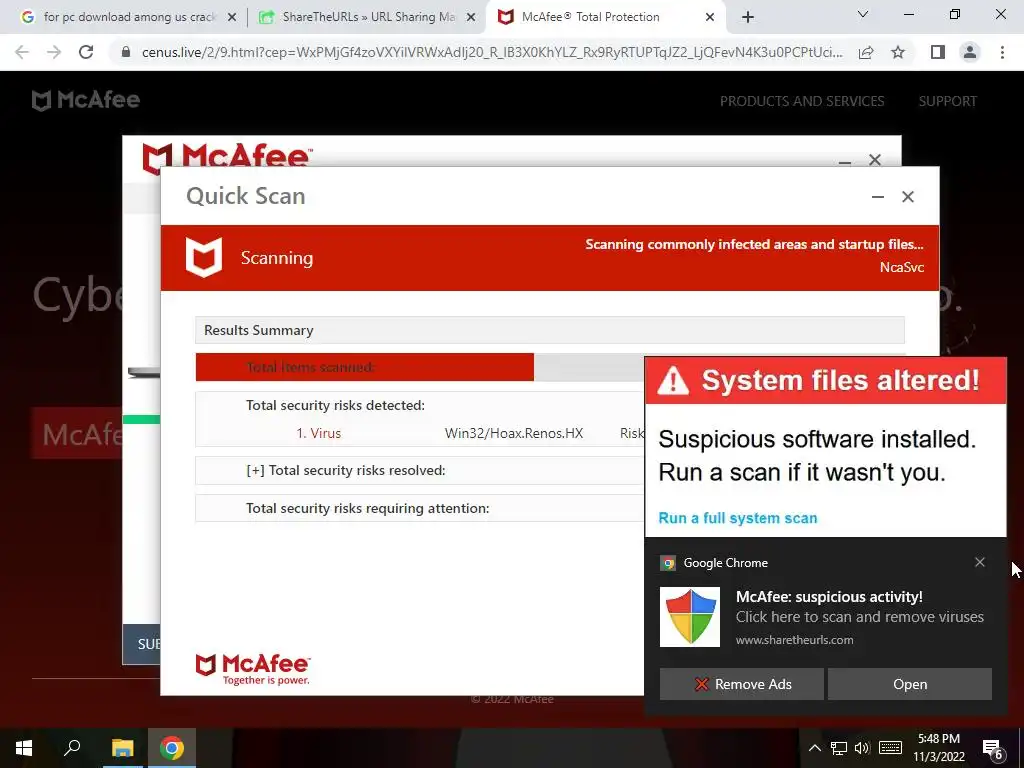
Task: Click Total security risks requiring attention
Action: pos(368,508)
